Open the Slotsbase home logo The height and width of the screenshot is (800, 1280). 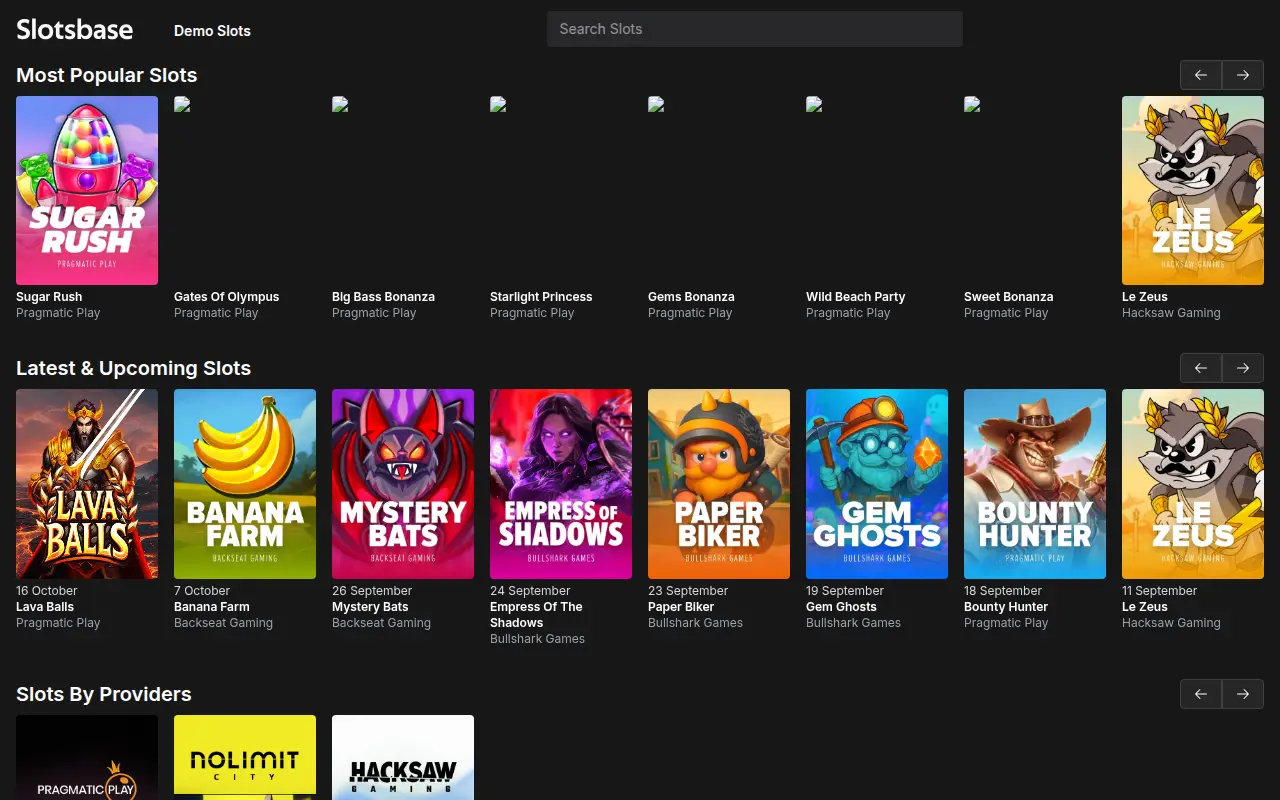click(x=75, y=29)
